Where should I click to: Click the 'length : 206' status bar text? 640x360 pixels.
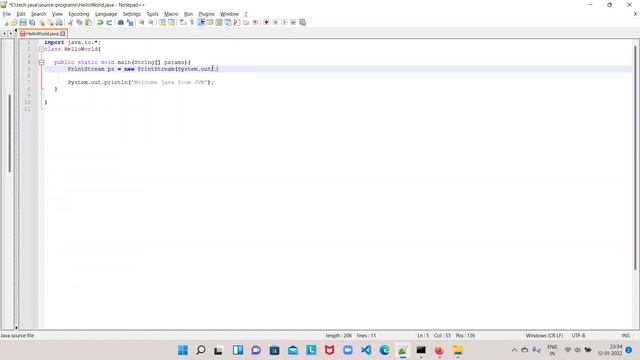click(339, 336)
